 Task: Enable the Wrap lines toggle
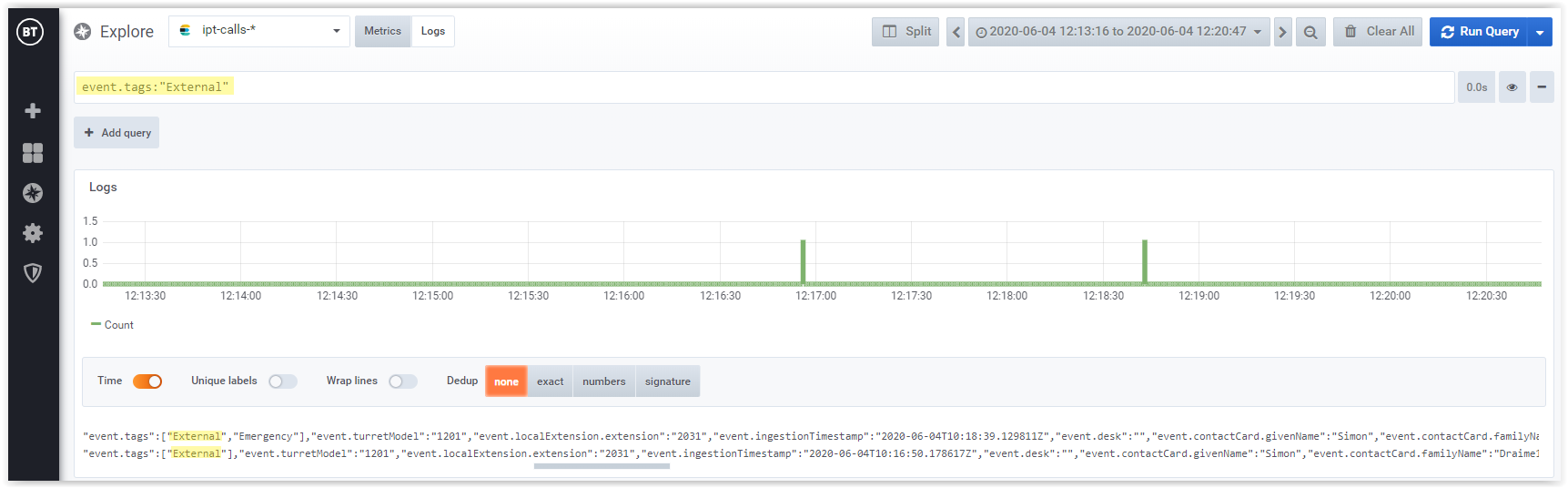[403, 381]
